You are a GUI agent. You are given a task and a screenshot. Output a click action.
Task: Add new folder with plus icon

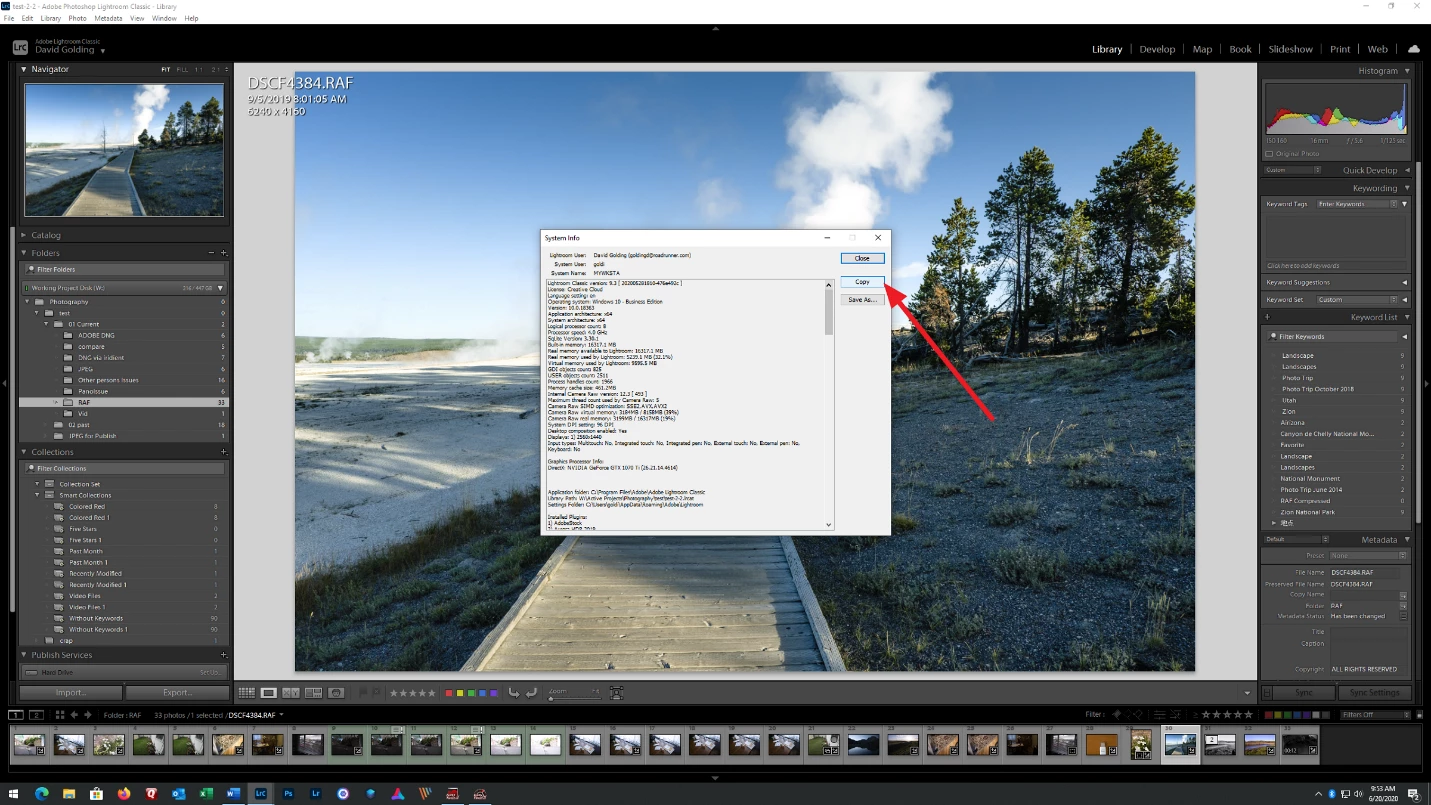(x=224, y=253)
